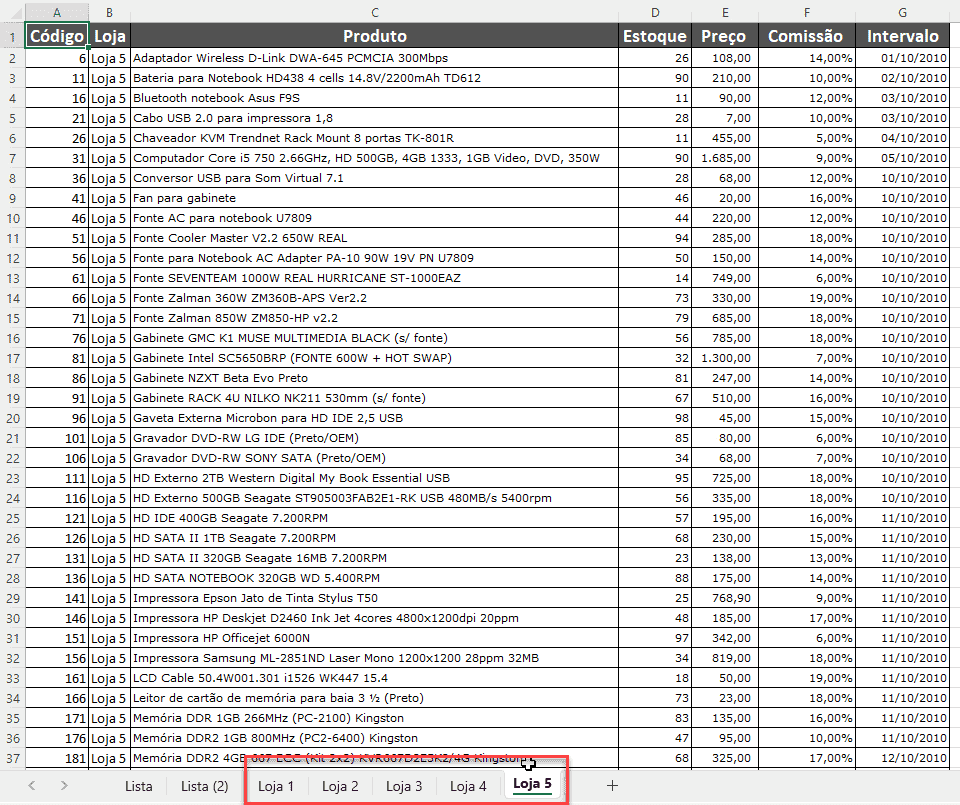Select column E header
This screenshot has height=805, width=960.
[x=725, y=12]
